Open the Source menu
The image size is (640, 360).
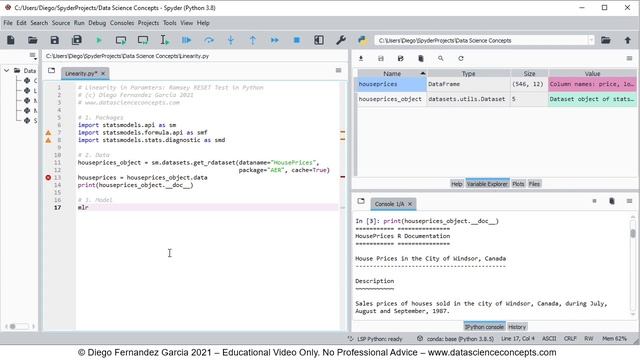pos(61,23)
